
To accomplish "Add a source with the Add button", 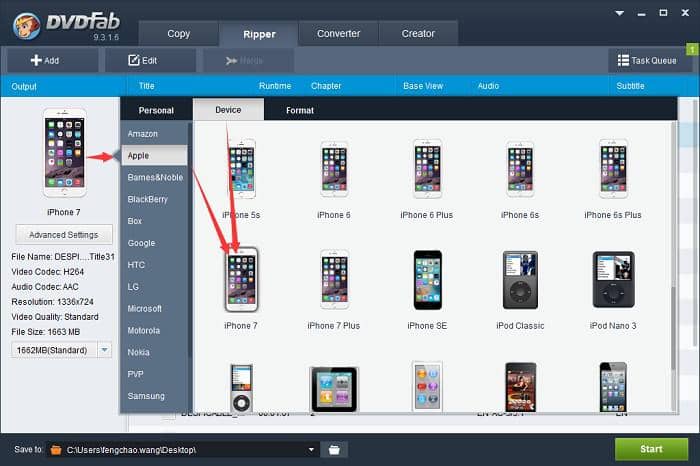I will pos(52,60).
